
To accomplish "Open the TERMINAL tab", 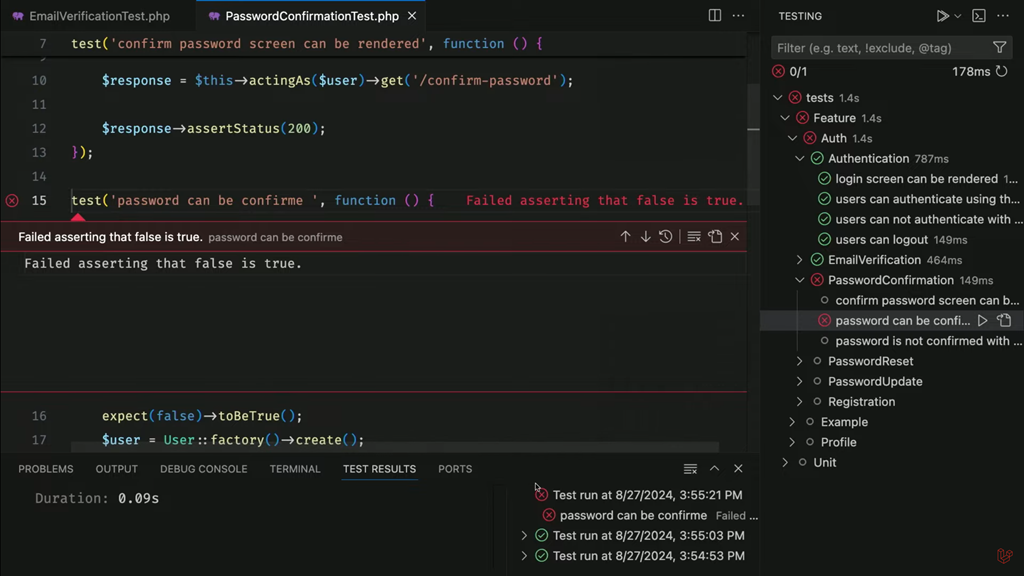I will [x=295, y=469].
